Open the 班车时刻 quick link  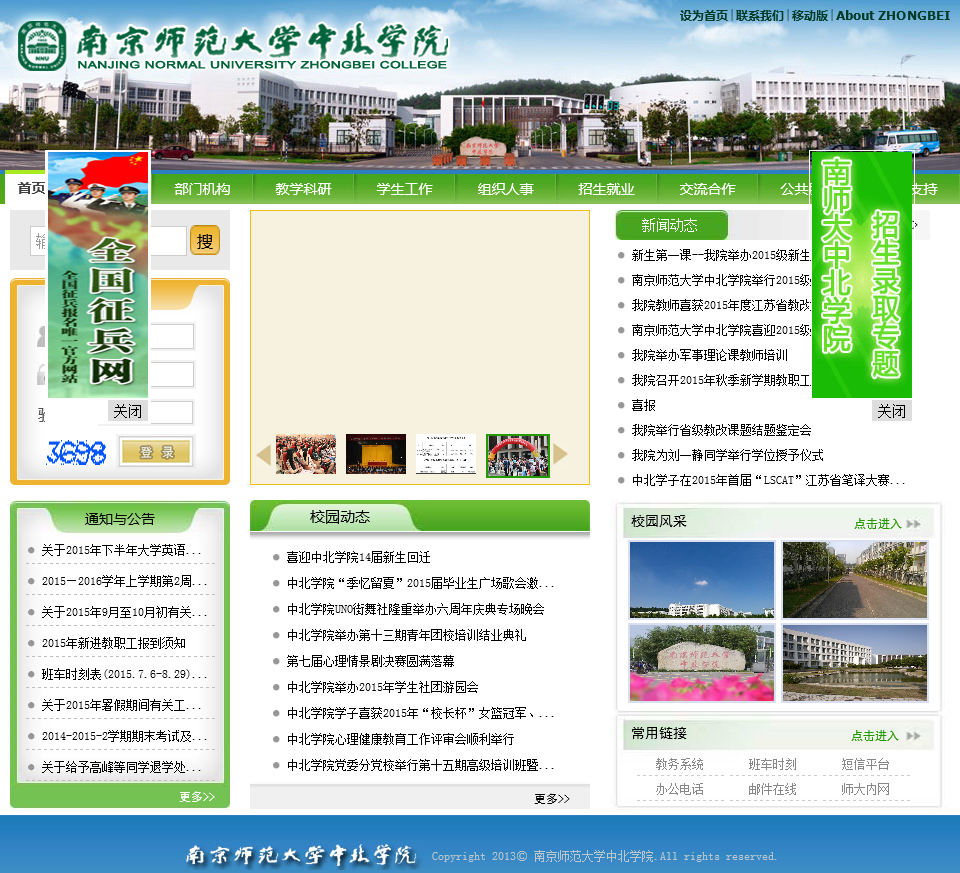tap(773, 764)
